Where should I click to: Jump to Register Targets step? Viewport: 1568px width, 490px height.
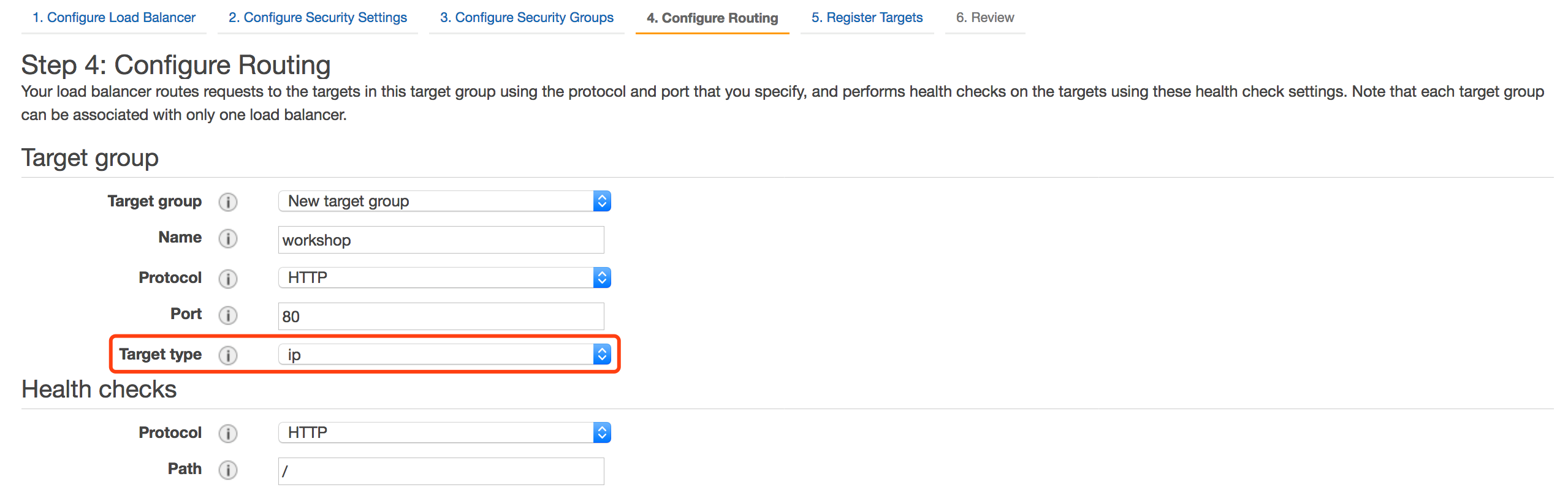click(867, 17)
